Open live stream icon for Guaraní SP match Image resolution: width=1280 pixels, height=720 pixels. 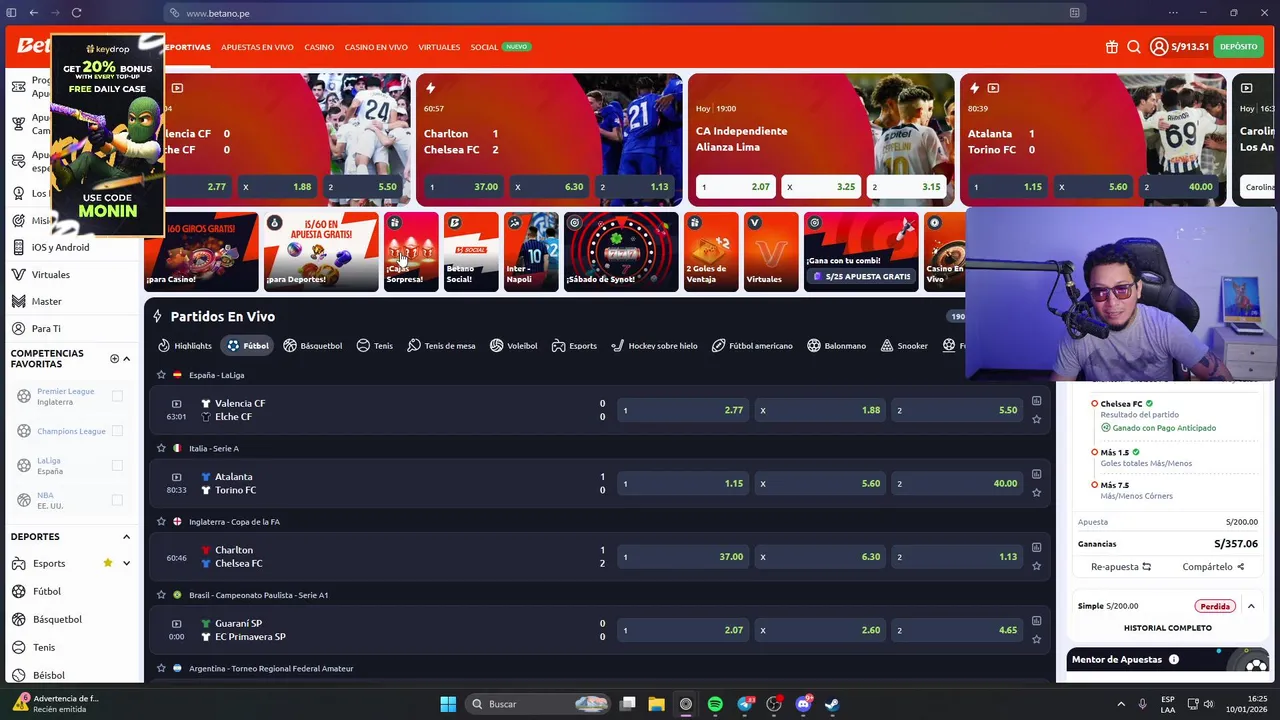[176, 624]
